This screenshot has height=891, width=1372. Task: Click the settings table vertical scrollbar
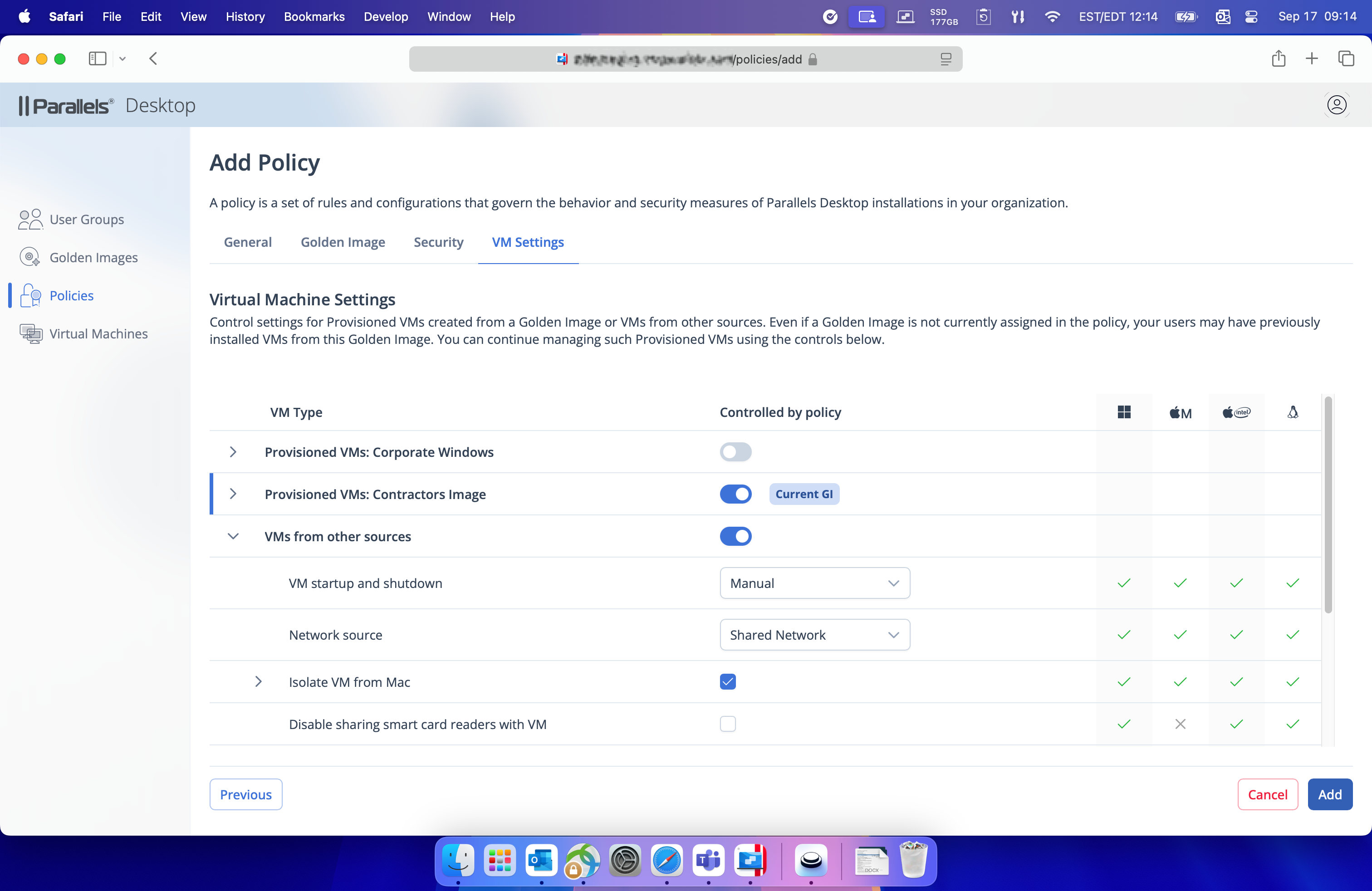(x=1328, y=505)
